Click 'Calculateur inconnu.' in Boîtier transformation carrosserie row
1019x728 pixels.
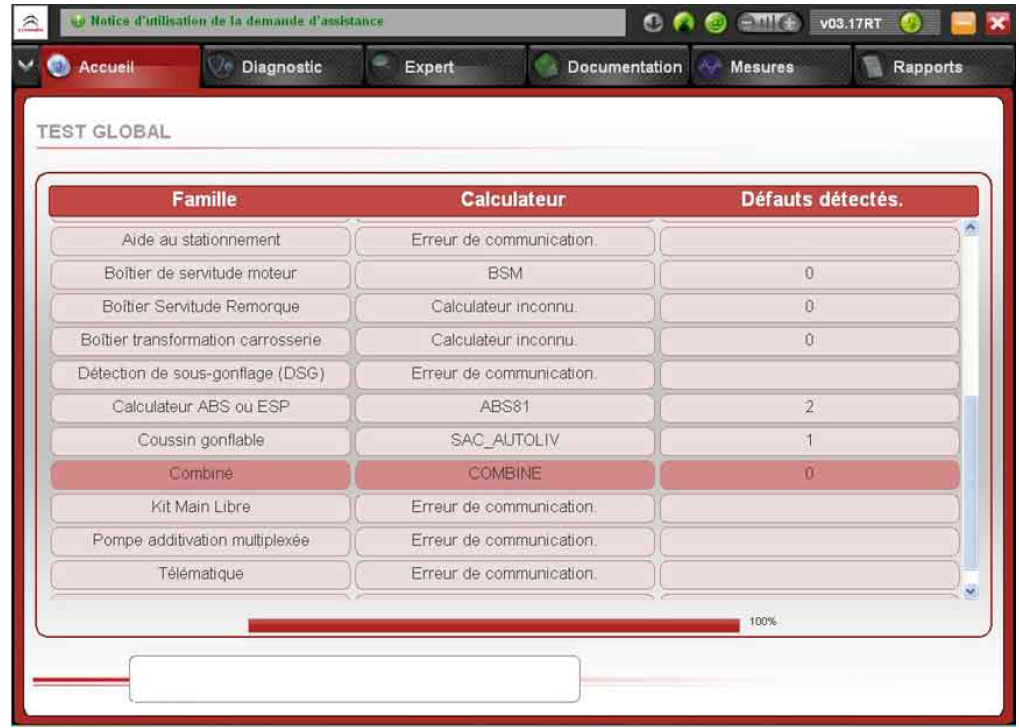click(505, 340)
